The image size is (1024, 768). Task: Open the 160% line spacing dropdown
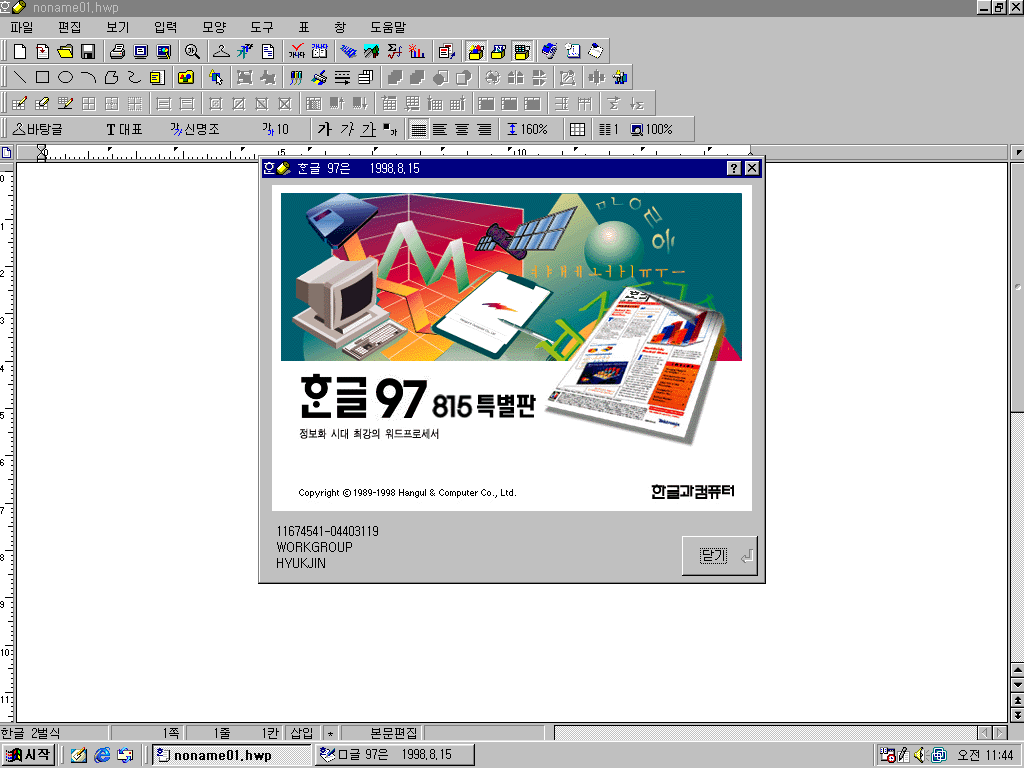coord(528,129)
